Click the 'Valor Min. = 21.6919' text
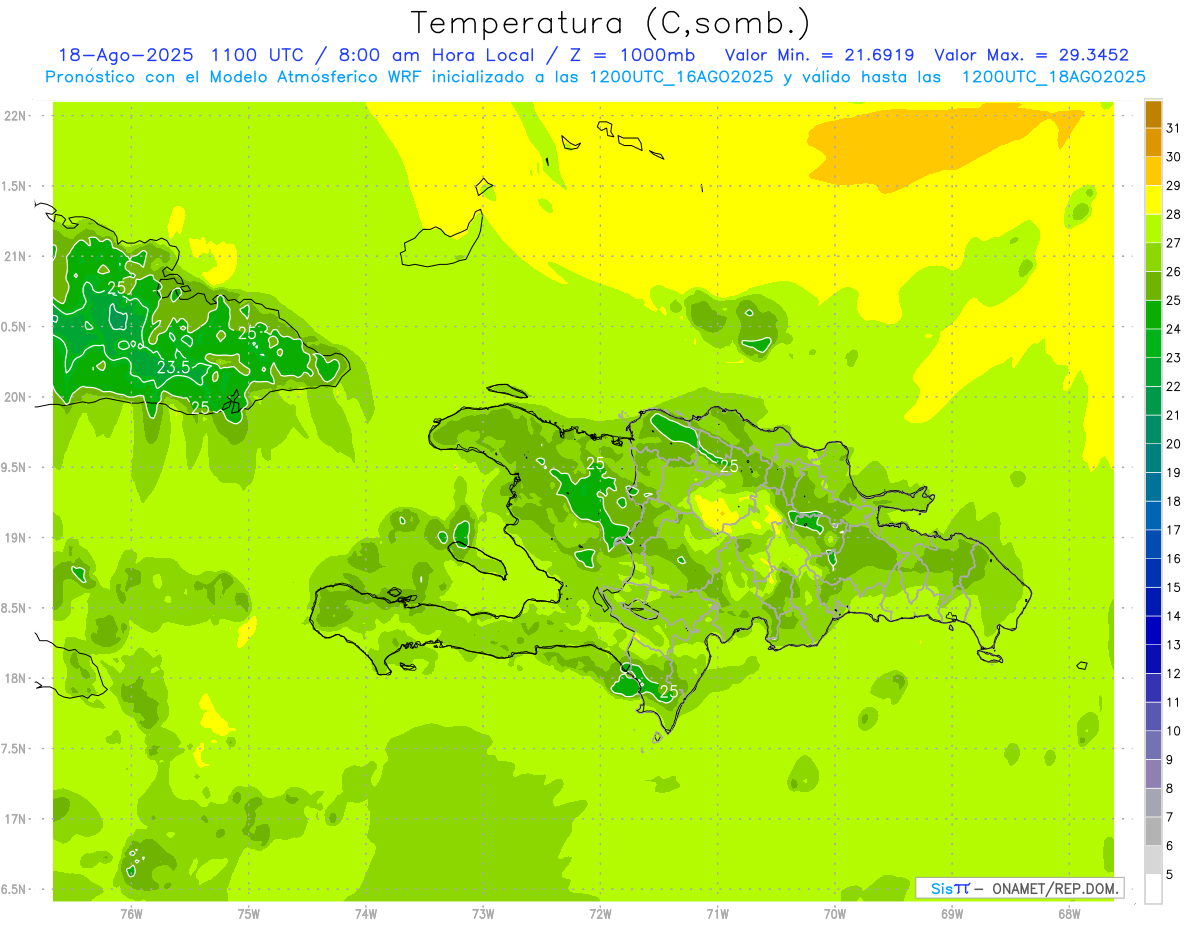This screenshot has width=1200, height=927. pyautogui.click(x=819, y=55)
